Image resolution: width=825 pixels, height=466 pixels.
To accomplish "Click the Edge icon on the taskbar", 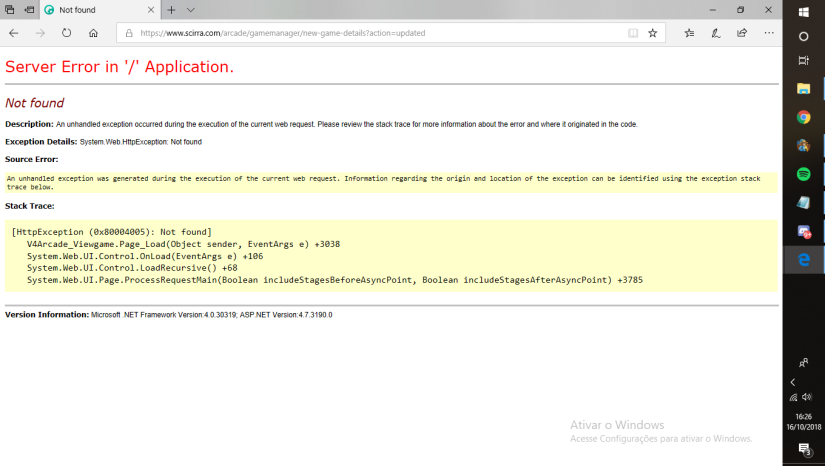I will [803, 260].
